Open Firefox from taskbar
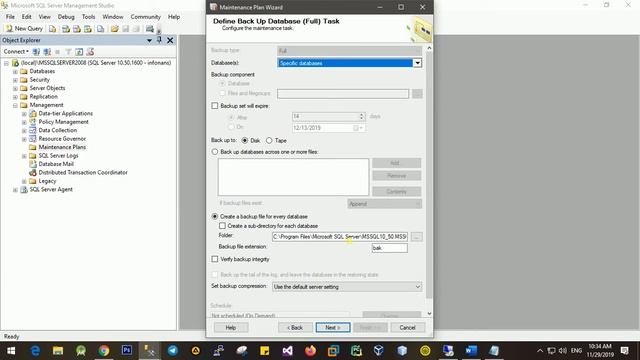Viewport: 640px width, 360px height. tap(310, 351)
